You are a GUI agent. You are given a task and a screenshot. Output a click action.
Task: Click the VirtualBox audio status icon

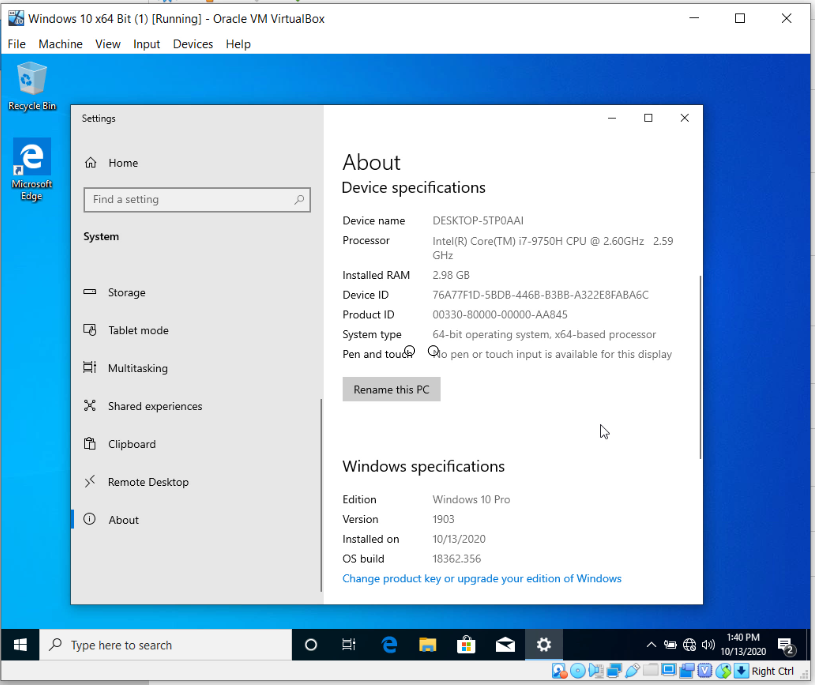point(596,671)
